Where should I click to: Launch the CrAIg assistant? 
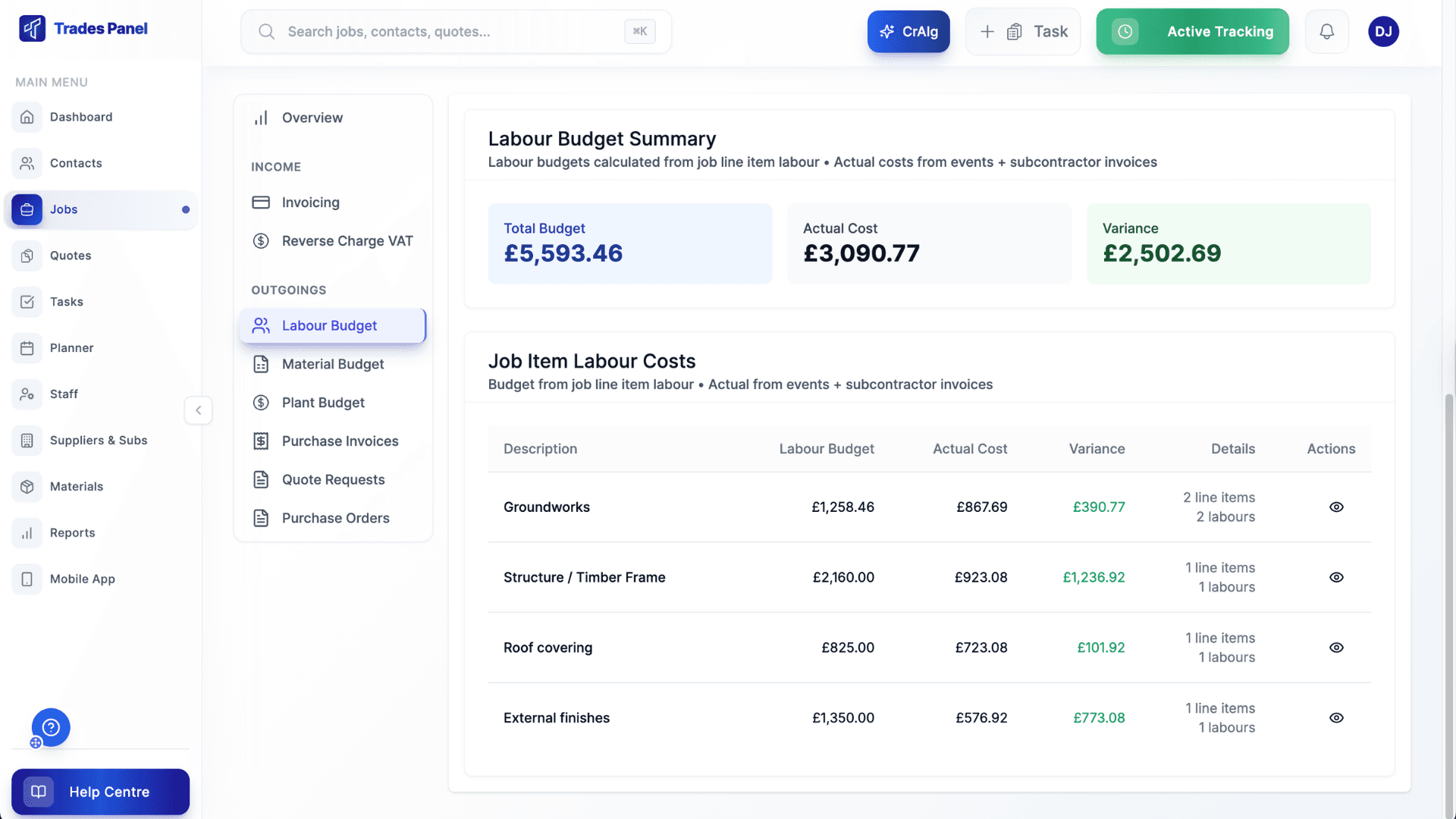(908, 31)
